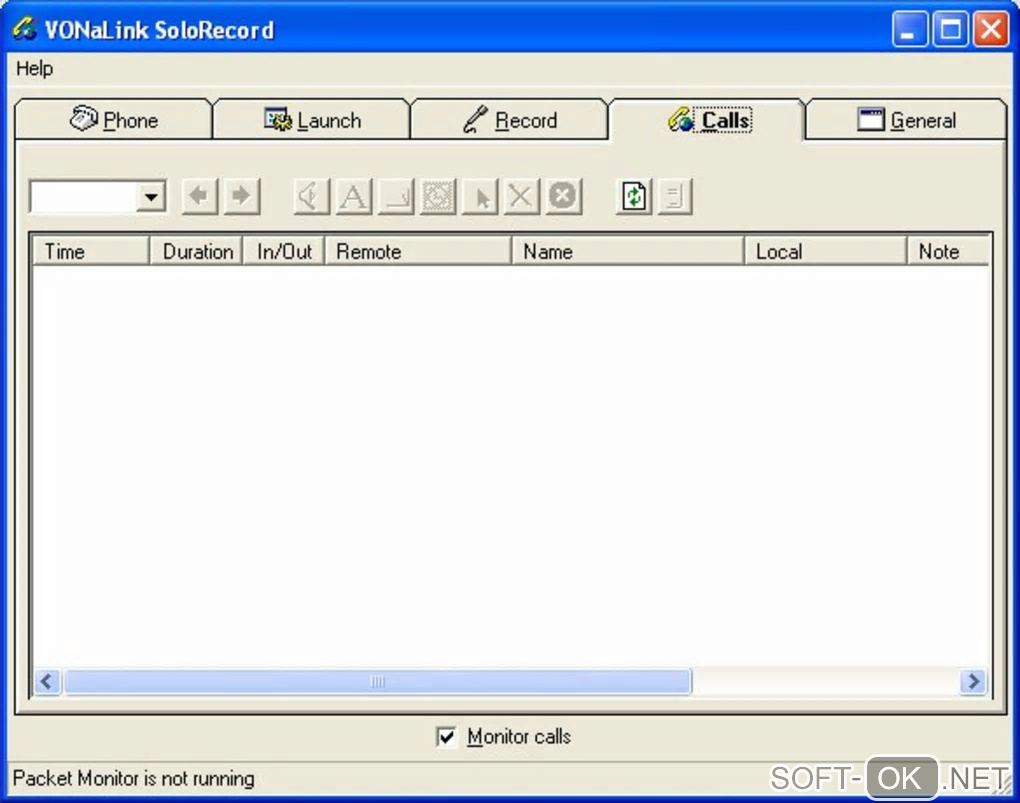Image resolution: width=1020 pixels, height=803 pixels.
Task: Maximize the VONaLink SoloRecord window
Action: click(x=950, y=29)
